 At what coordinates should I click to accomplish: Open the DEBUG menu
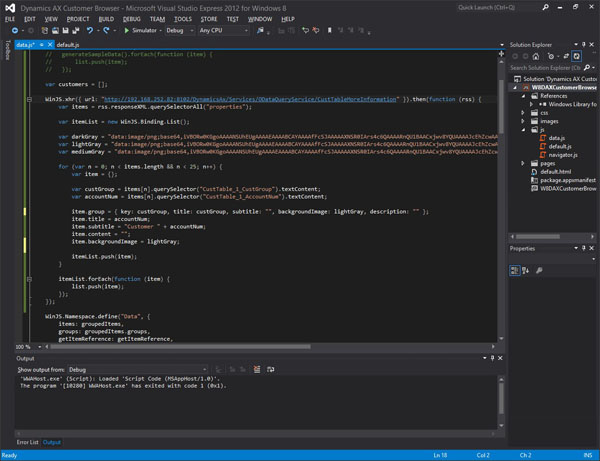(x=132, y=19)
